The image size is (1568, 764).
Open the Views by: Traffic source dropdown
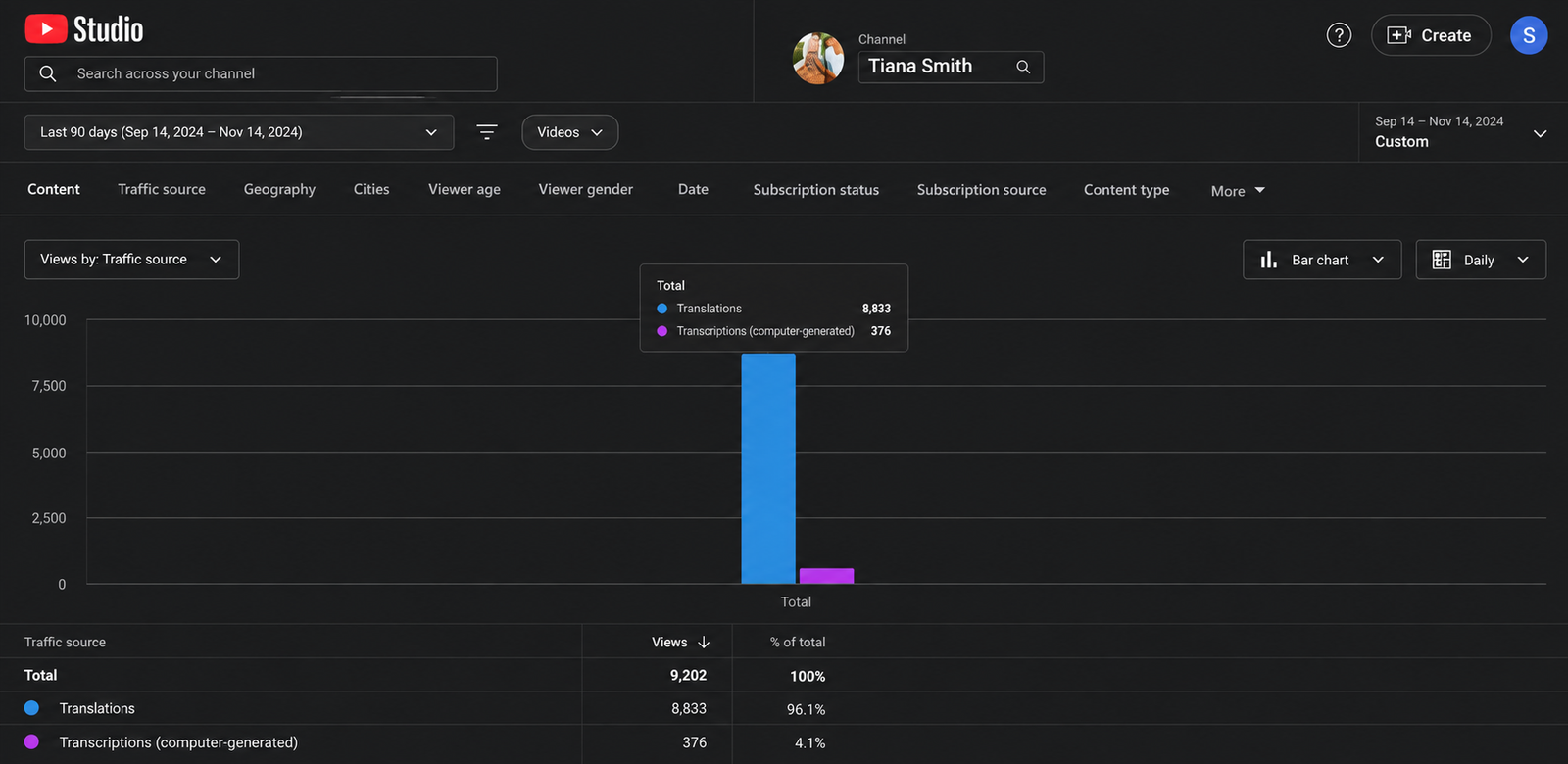point(131,260)
